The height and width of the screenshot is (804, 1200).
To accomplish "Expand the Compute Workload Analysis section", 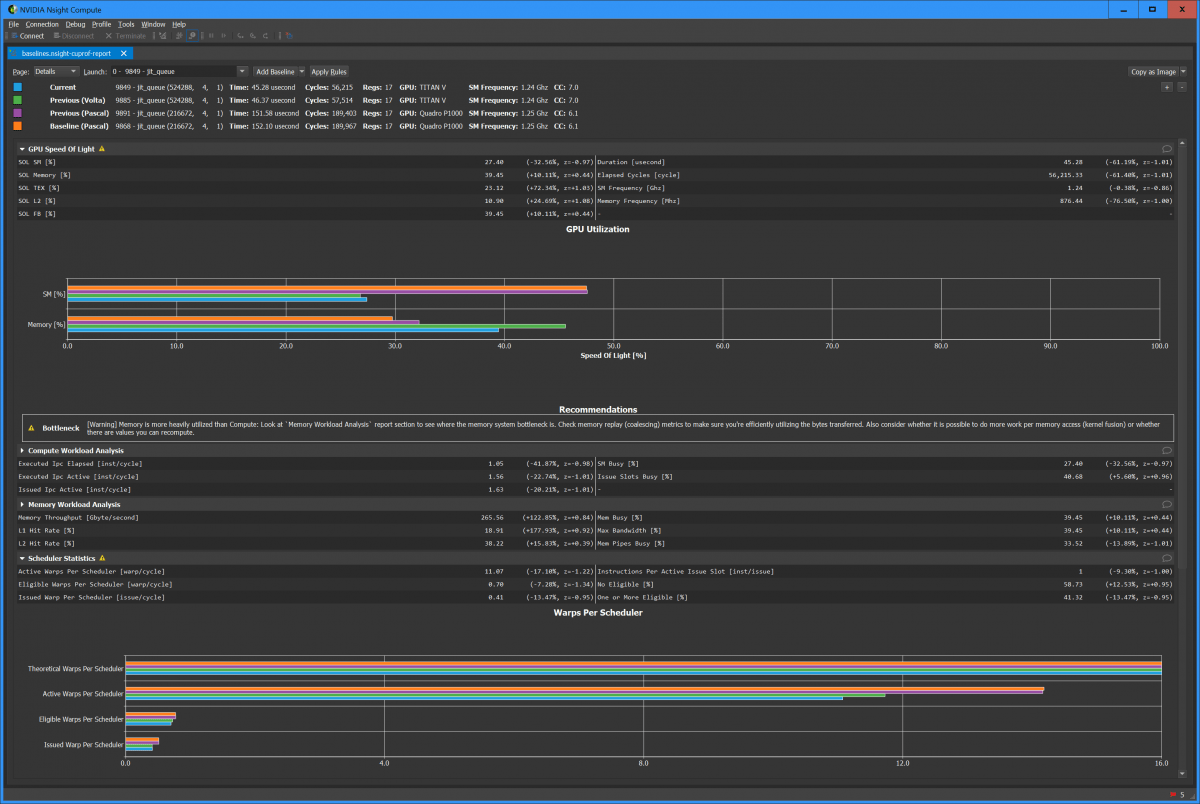I will click(x=22, y=451).
